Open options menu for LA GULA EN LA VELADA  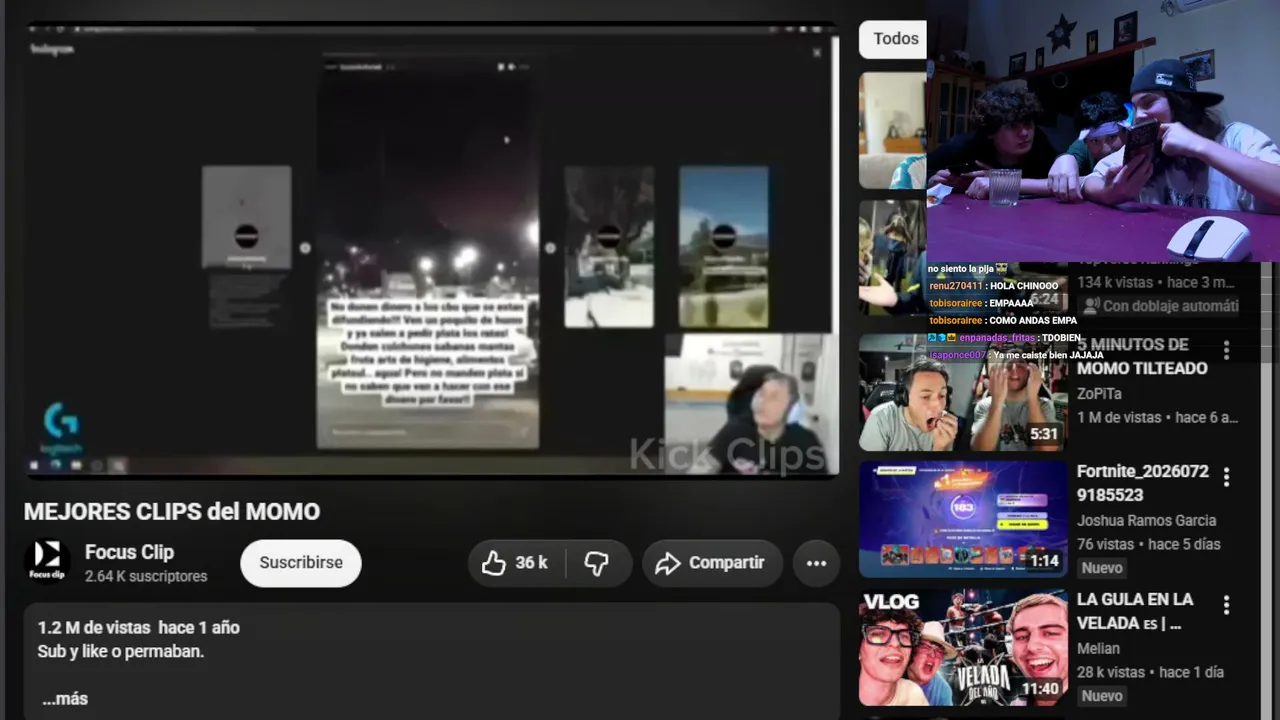pyautogui.click(x=1226, y=605)
